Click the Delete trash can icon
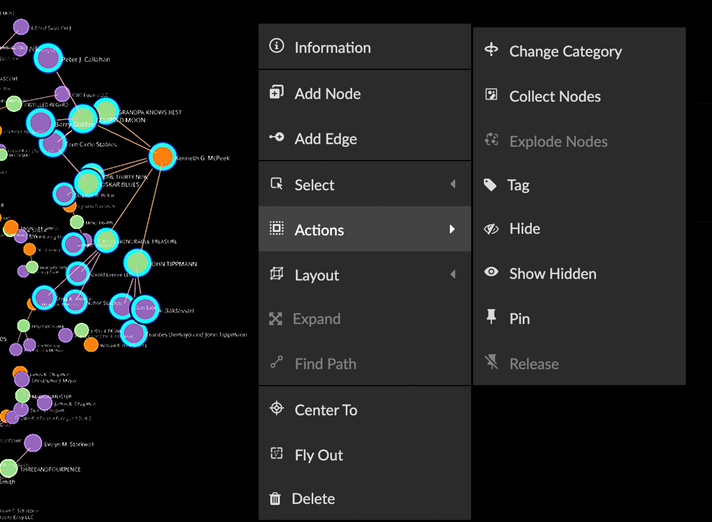This screenshot has height=522, width=712. coord(276,498)
